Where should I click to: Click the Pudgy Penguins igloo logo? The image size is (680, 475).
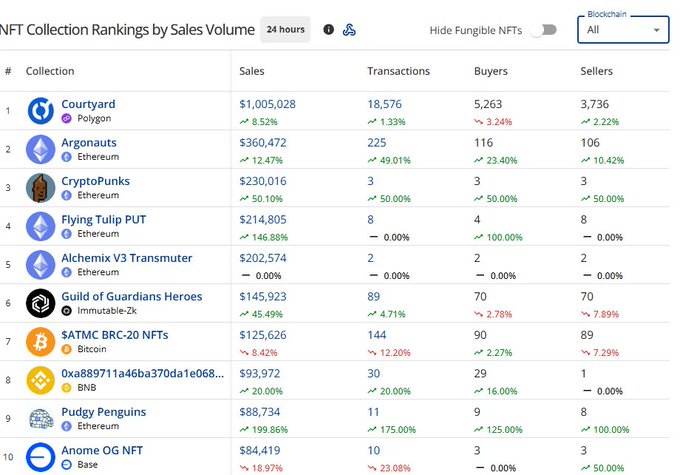pyautogui.click(x=40, y=419)
